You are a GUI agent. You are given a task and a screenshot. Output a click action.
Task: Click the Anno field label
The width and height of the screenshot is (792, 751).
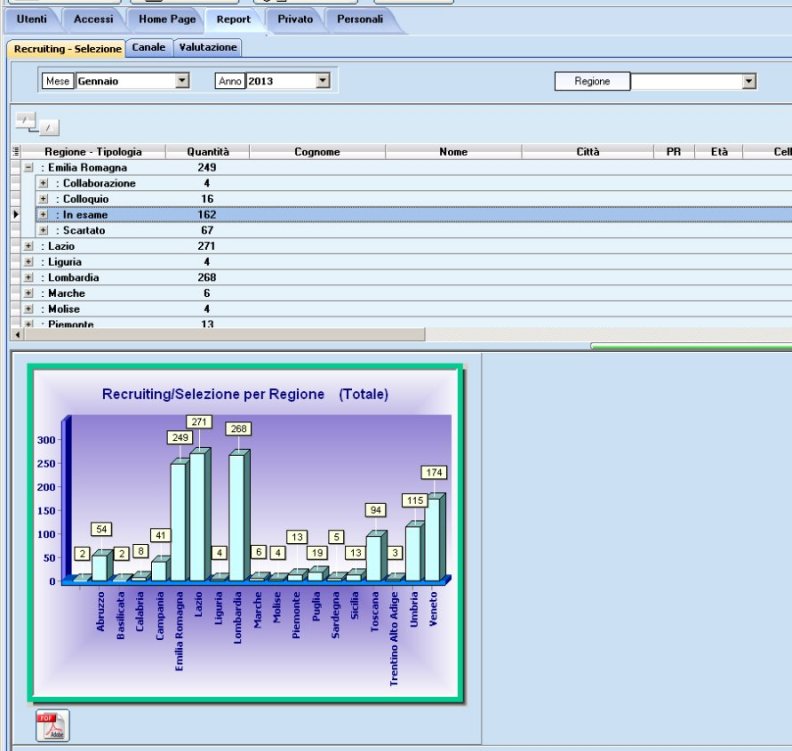(230, 81)
